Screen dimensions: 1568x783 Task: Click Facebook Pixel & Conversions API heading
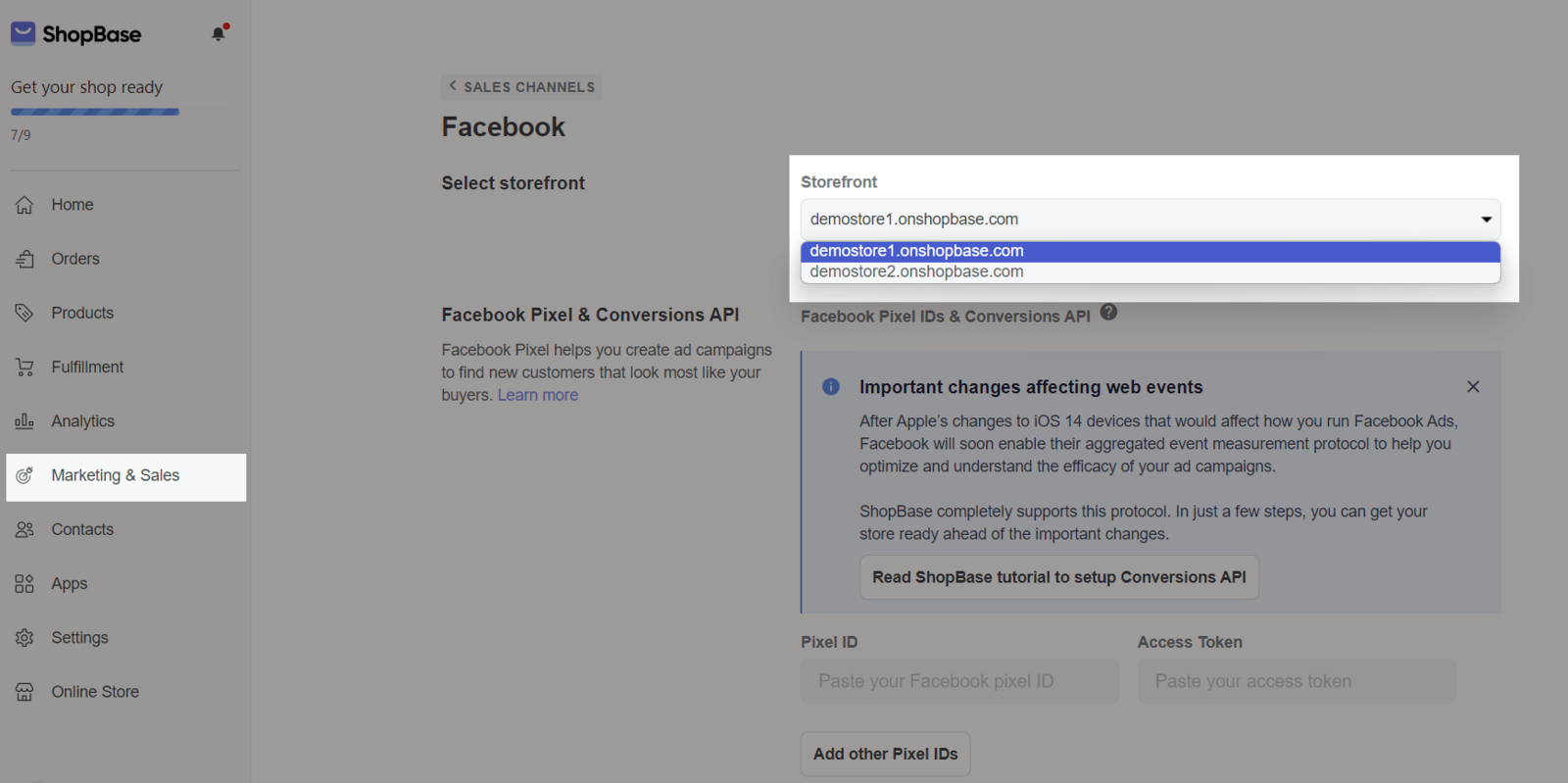[591, 315]
